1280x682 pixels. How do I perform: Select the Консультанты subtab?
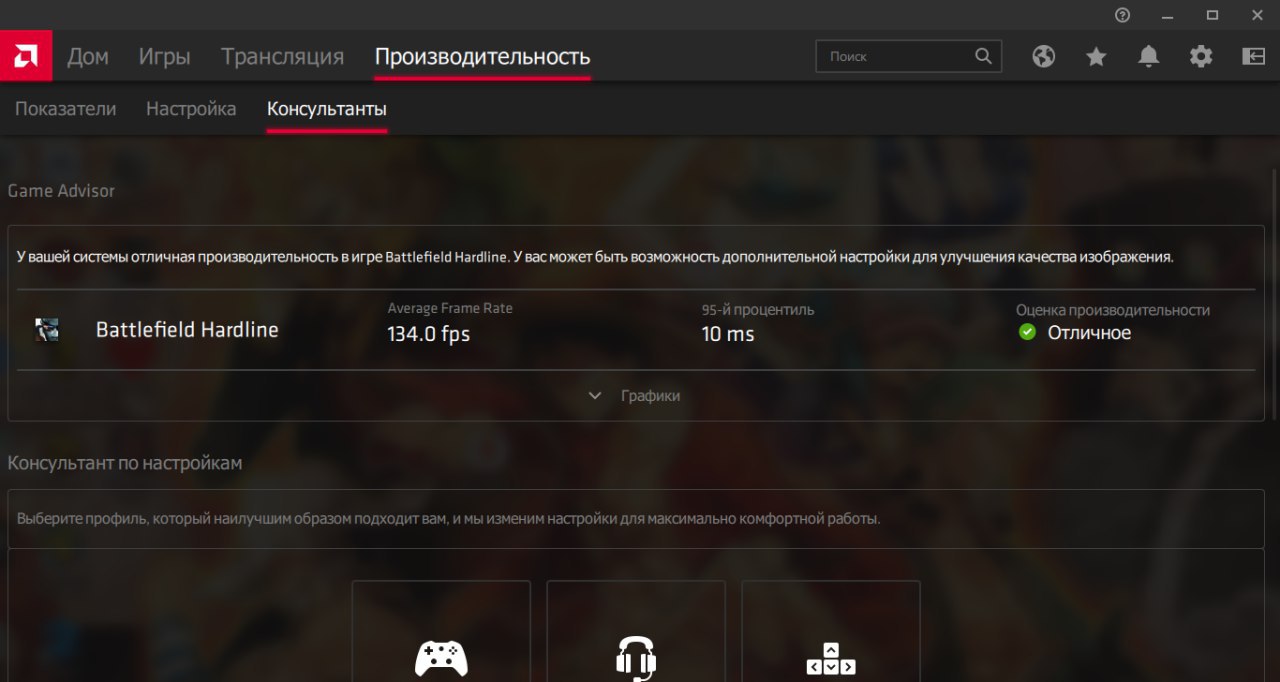pyautogui.click(x=327, y=109)
